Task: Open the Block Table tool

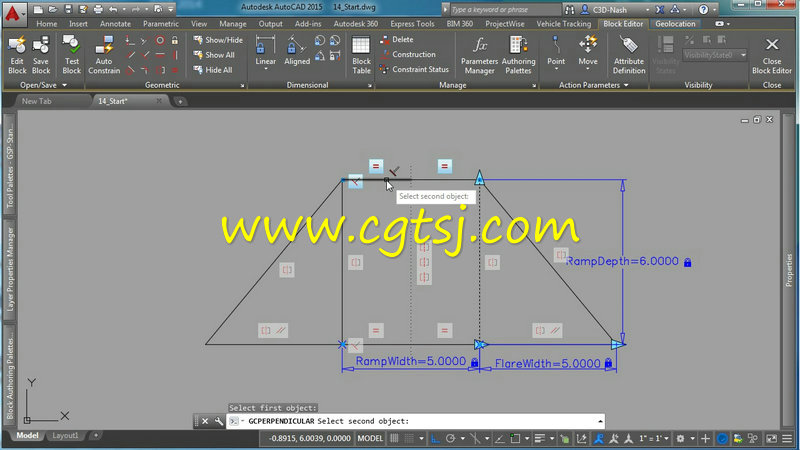Action: [x=361, y=55]
